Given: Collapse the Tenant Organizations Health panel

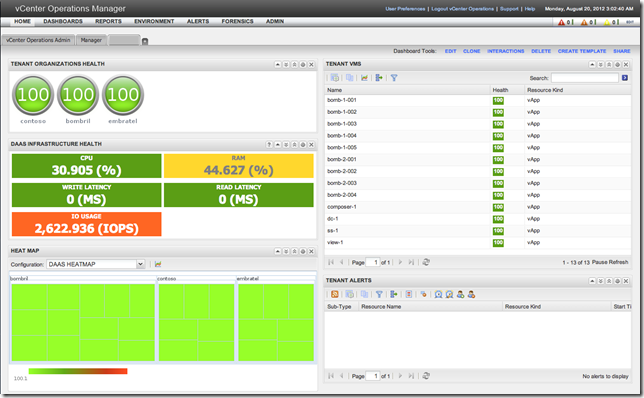Looking at the screenshot, I should tap(278, 64).
